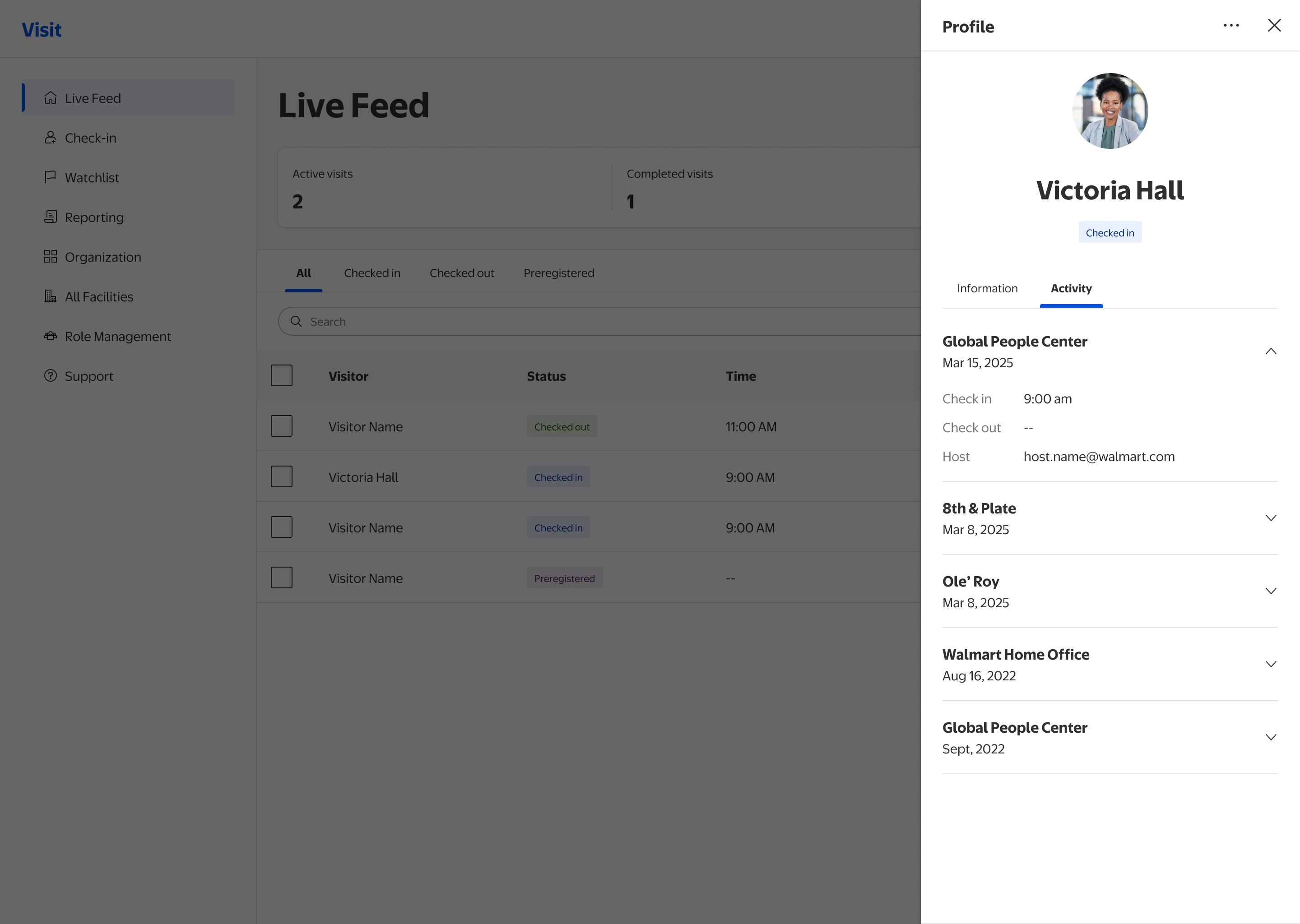
Task: Click the host.name@walmart.com host email
Action: 1099,456
